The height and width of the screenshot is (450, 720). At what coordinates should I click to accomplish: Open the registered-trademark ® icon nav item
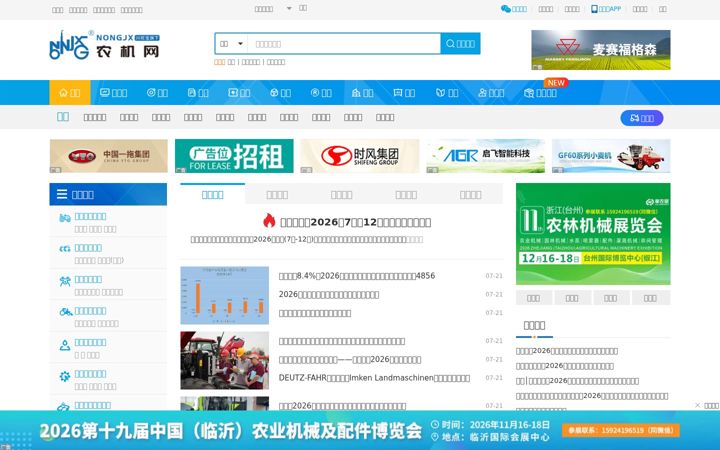point(321,93)
